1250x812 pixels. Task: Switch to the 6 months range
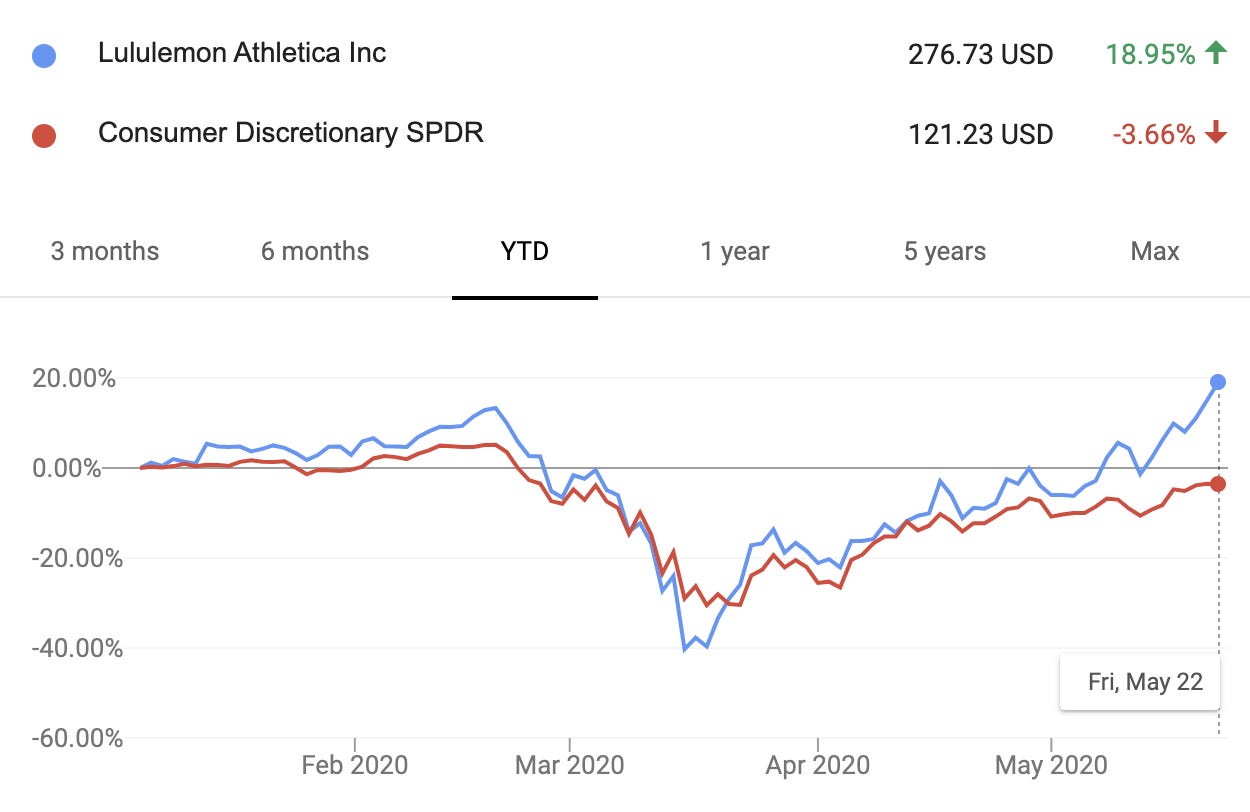[315, 251]
